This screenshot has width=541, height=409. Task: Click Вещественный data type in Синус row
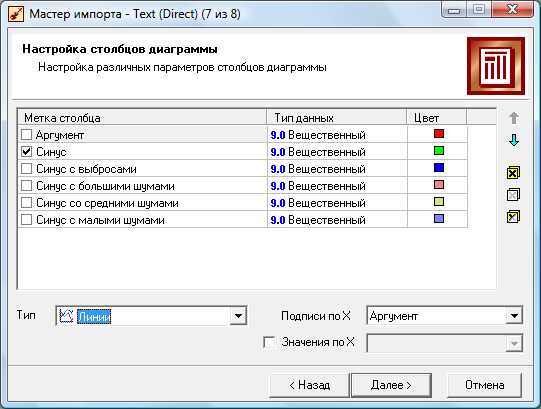(x=327, y=152)
